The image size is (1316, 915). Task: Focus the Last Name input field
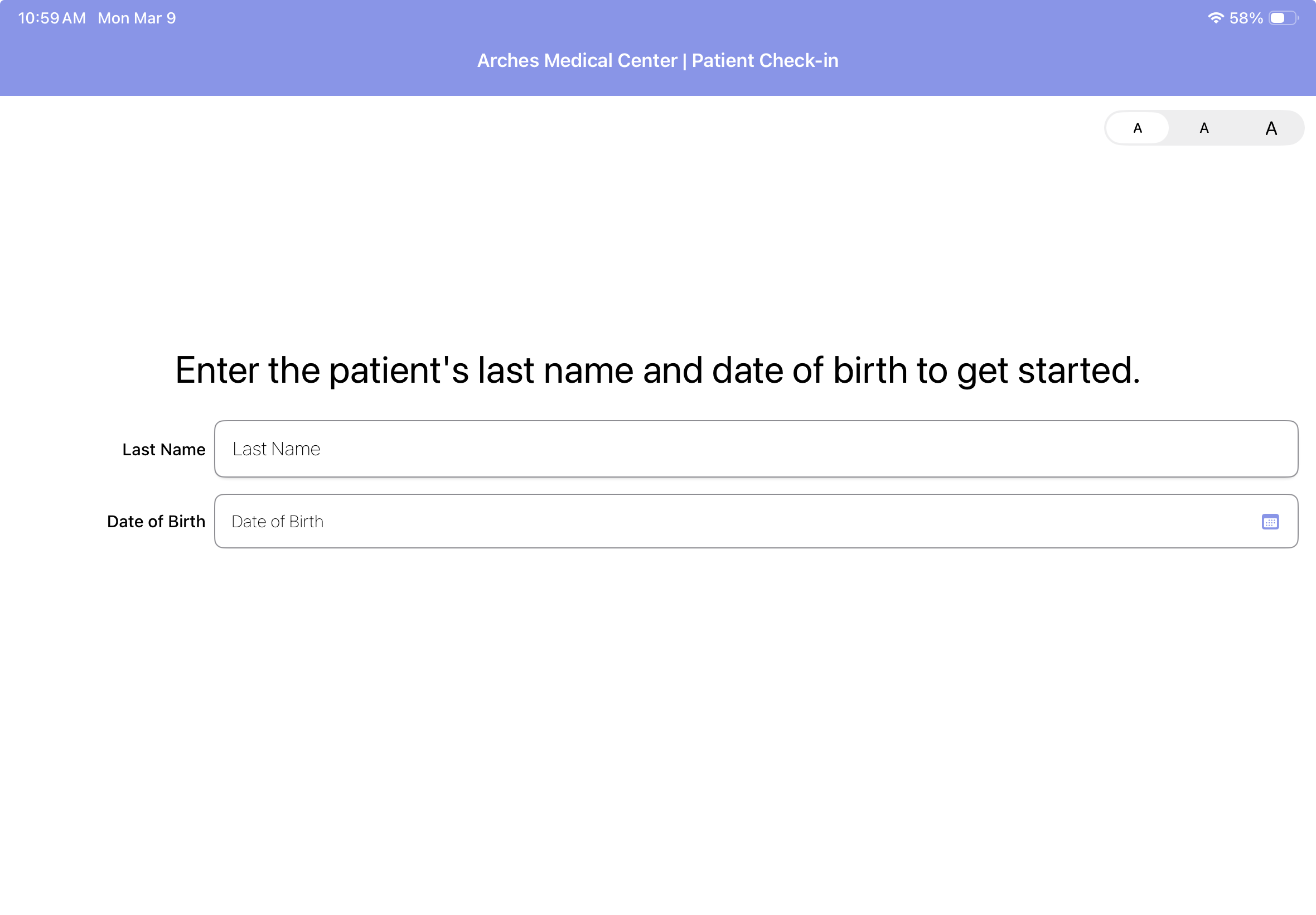click(755, 449)
